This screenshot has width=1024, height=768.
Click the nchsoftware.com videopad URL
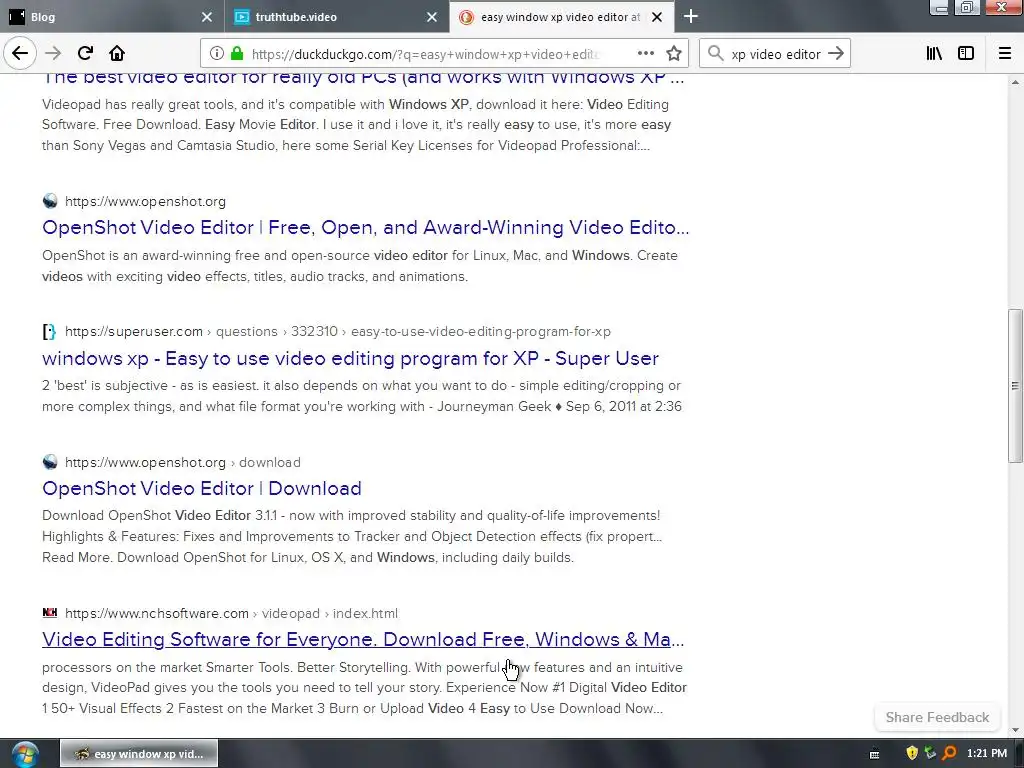click(x=231, y=613)
